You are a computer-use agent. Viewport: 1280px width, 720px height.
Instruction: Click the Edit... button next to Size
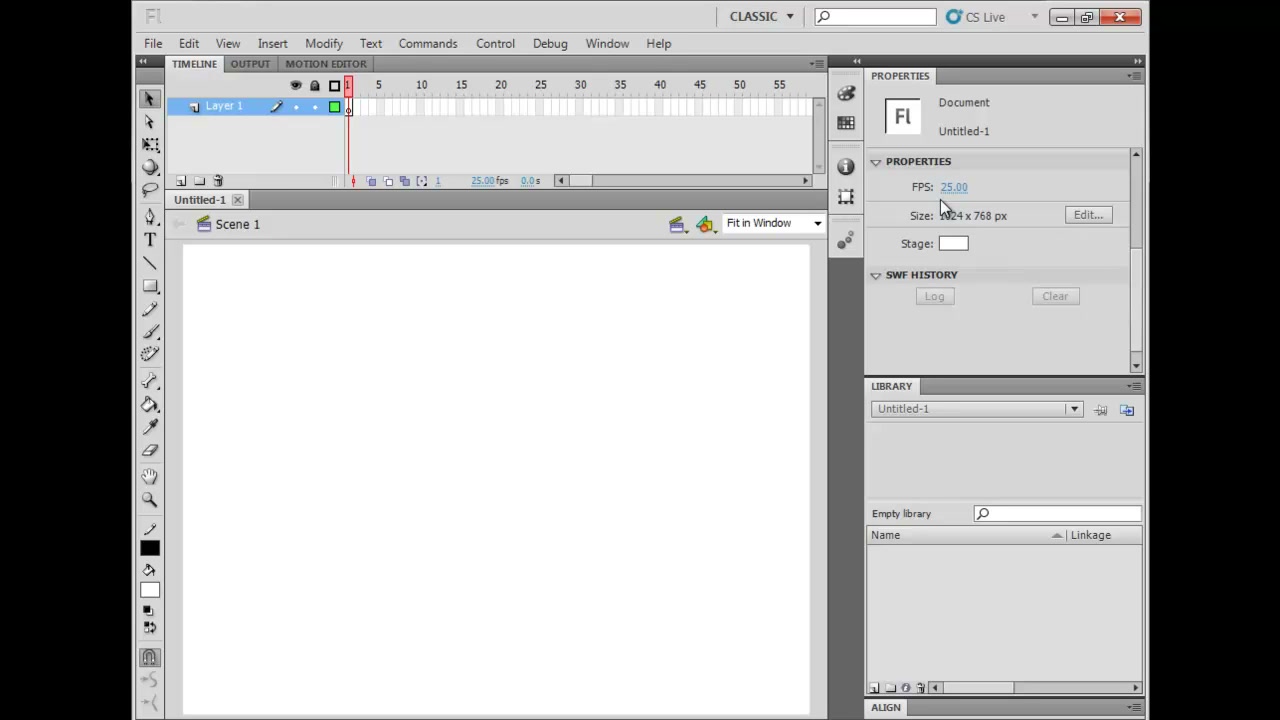[1087, 215]
